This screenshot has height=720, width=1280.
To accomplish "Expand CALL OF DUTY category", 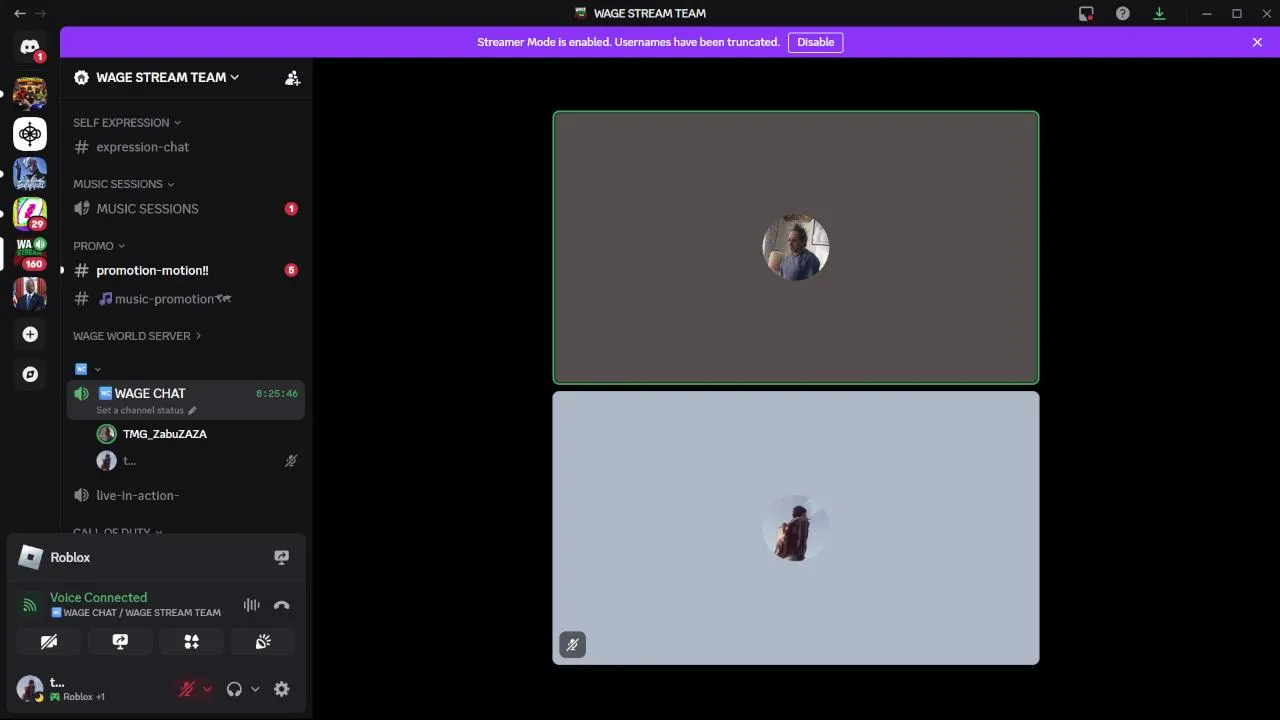I will point(118,532).
